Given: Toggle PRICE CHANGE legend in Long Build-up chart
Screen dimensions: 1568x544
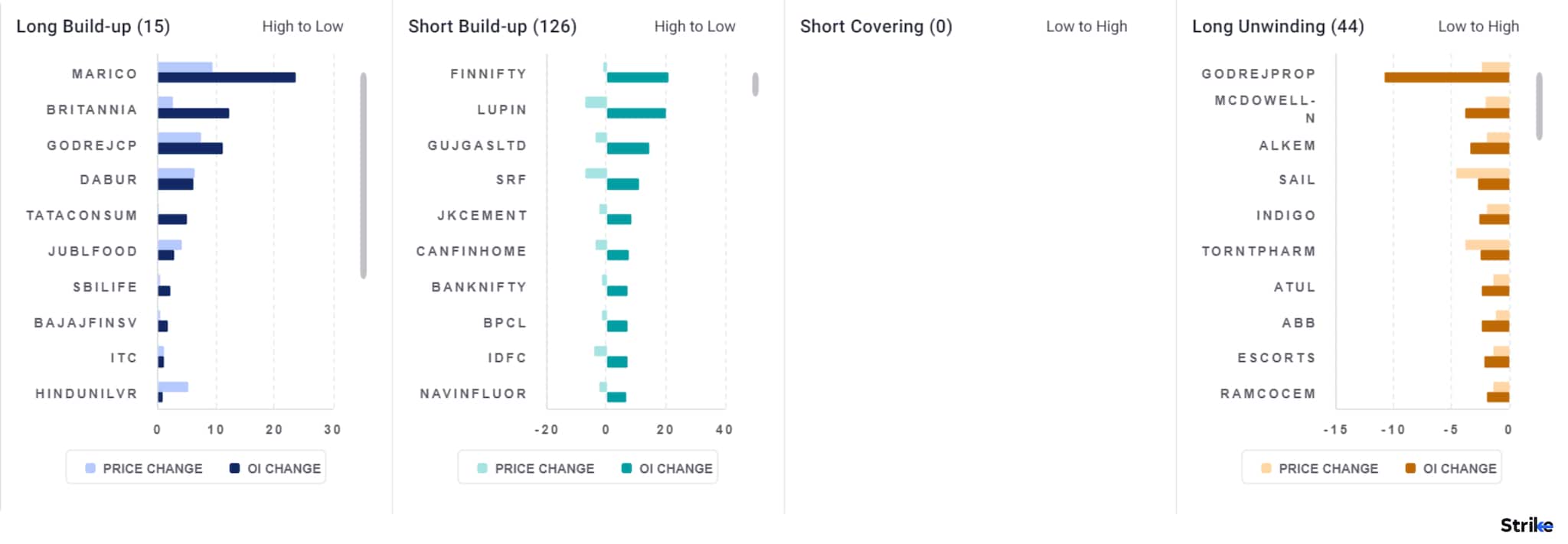Looking at the screenshot, I should tap(144, 468).
